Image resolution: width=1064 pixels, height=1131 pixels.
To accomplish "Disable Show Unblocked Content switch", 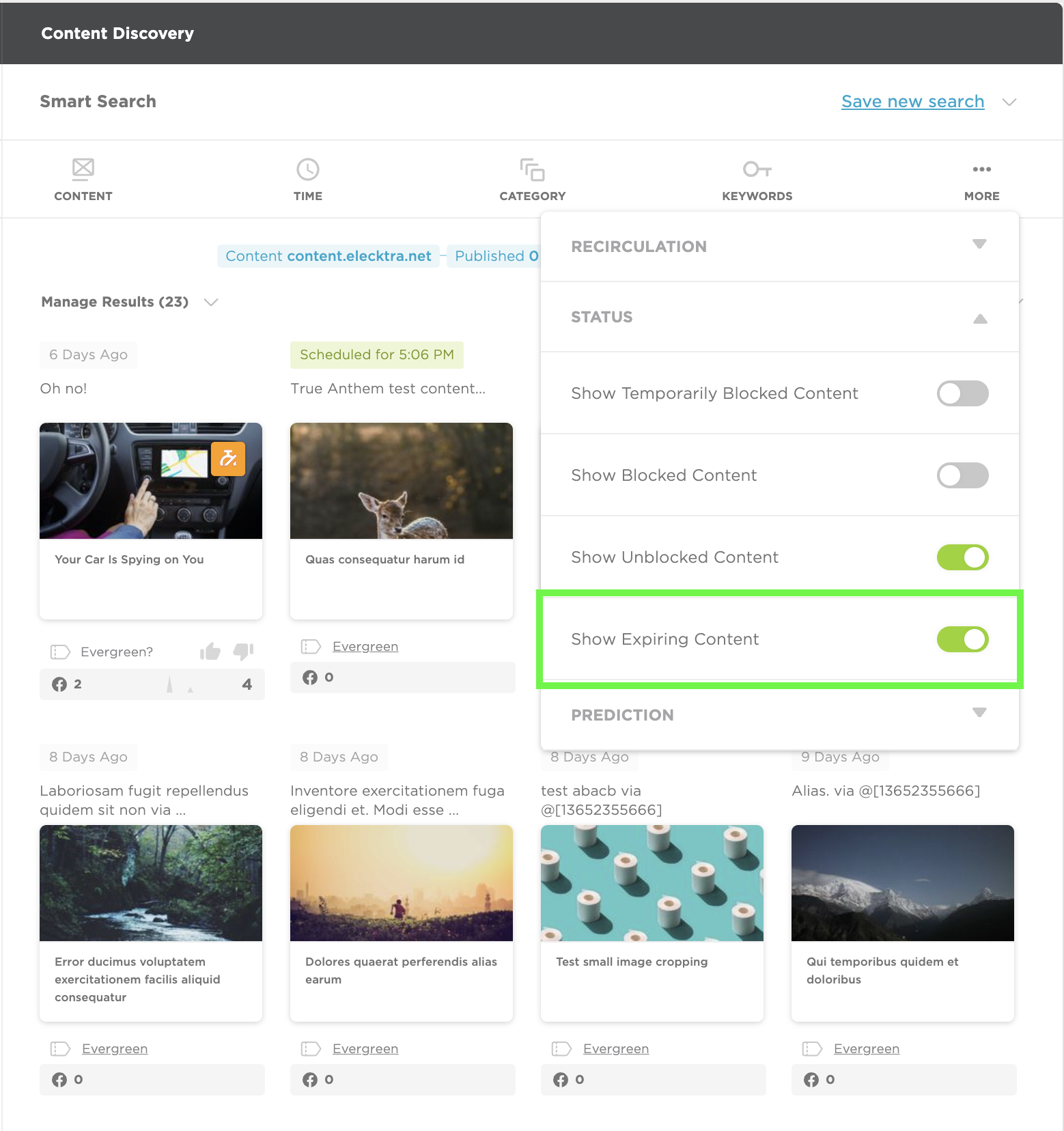I will tap(962, 557).
